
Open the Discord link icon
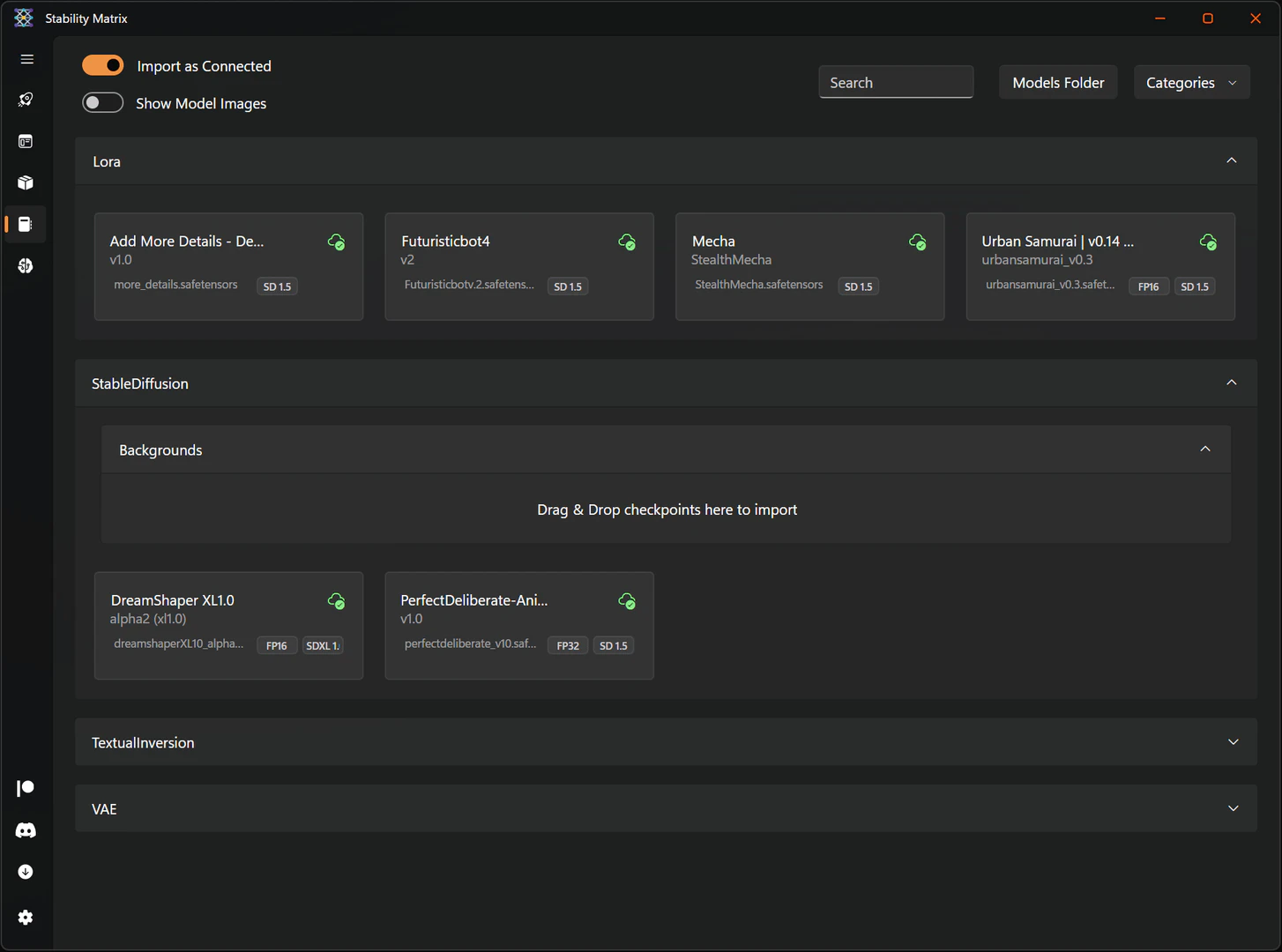(26, 830)
